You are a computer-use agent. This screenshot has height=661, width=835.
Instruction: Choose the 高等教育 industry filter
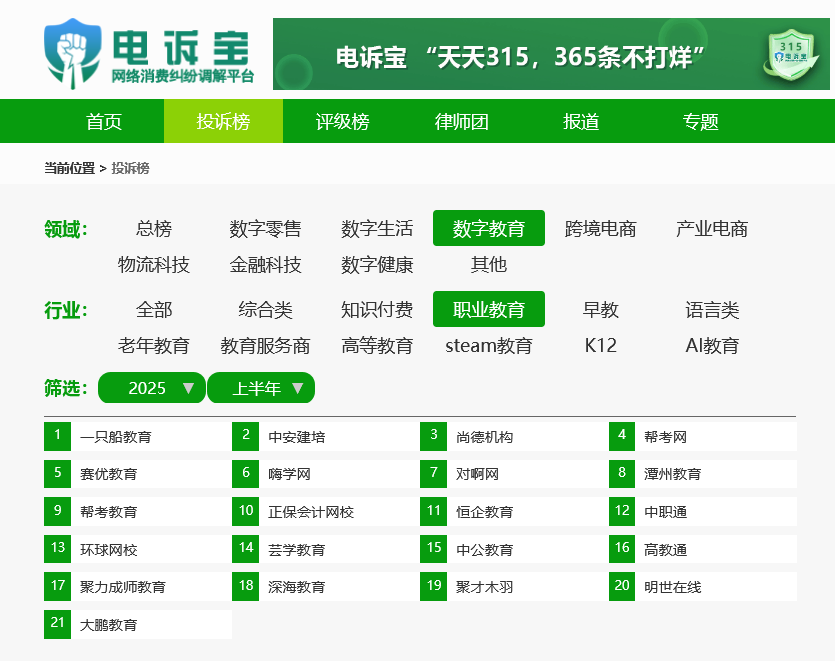(377, 346)
